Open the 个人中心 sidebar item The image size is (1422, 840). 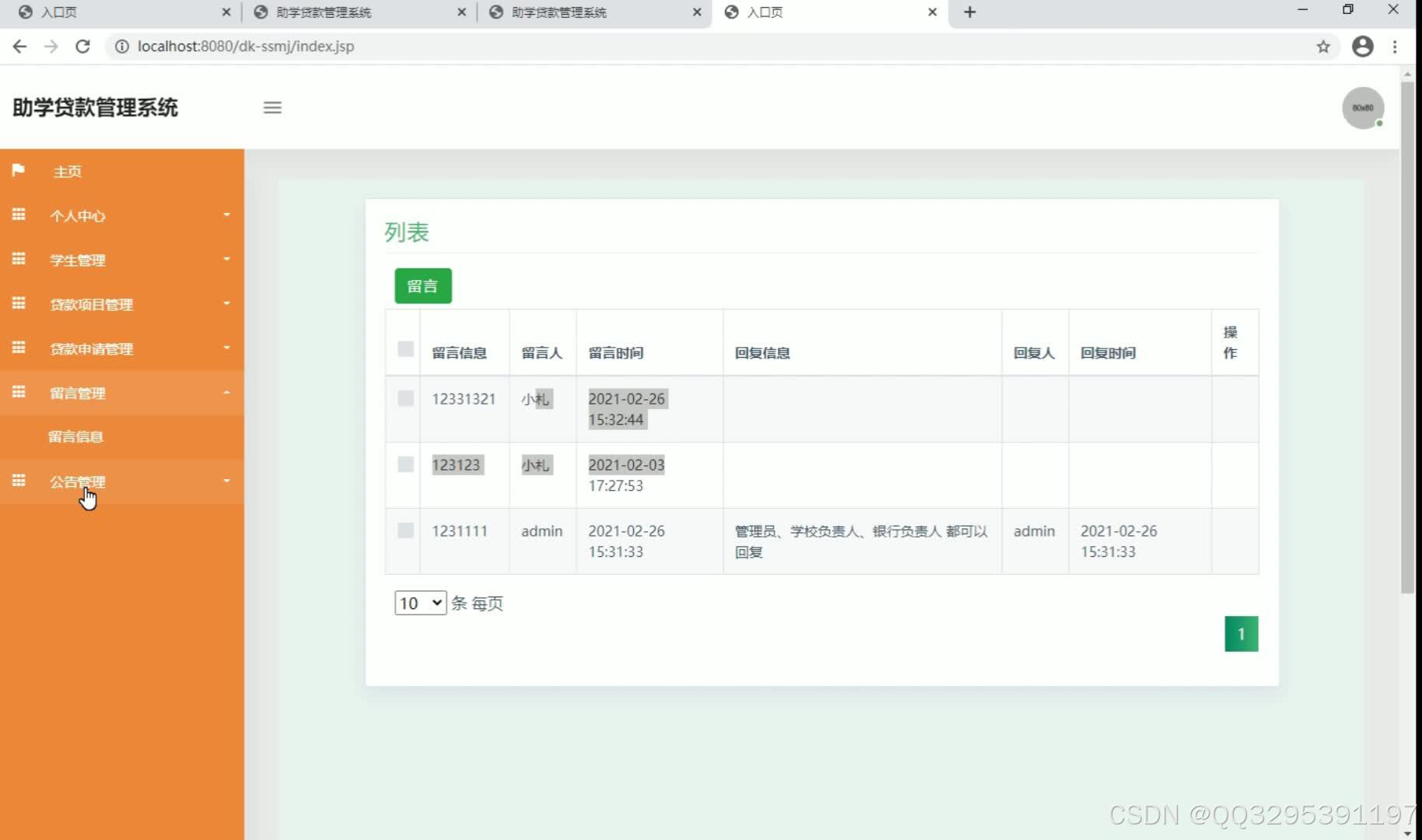click(x=122, y=215)
